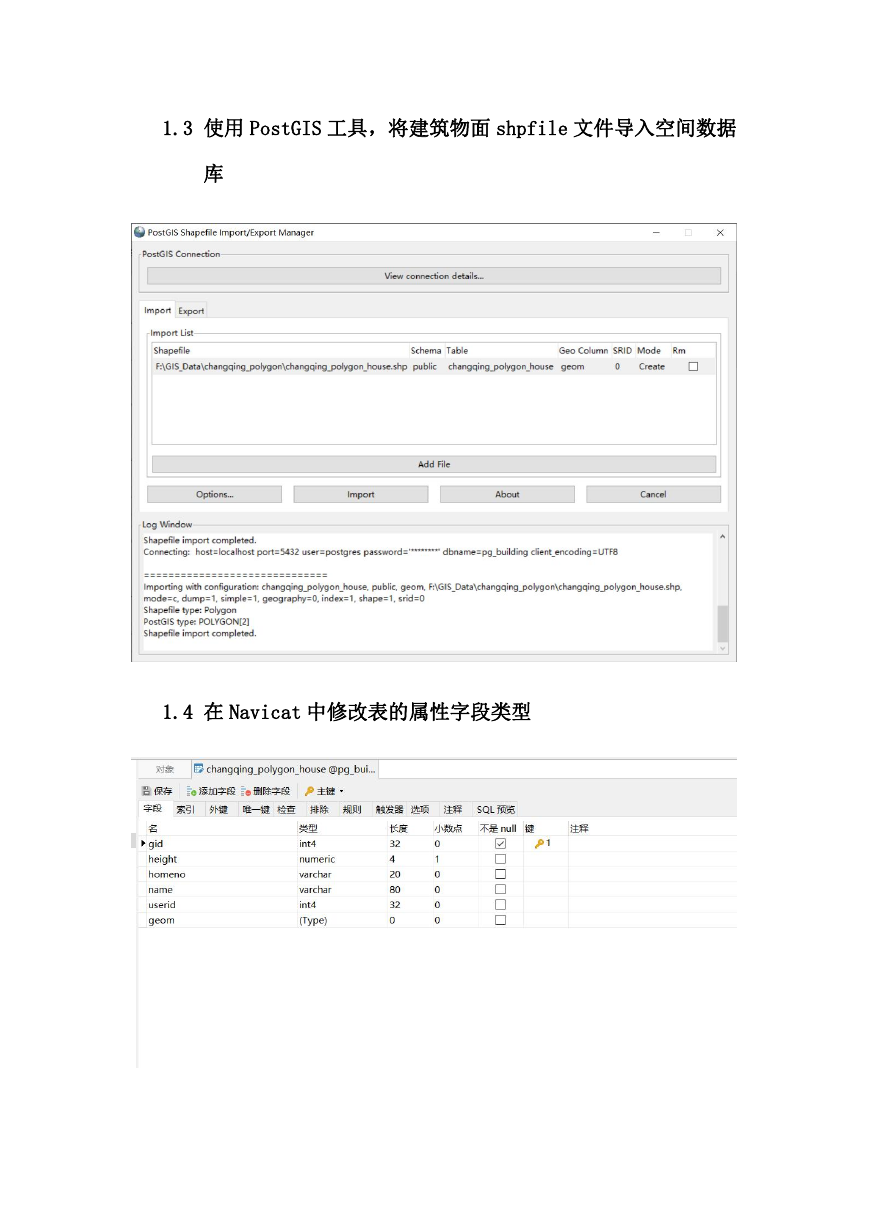Click the Table cell changqing_polygon_house
Screen dimensions: 869x1228
500,367
